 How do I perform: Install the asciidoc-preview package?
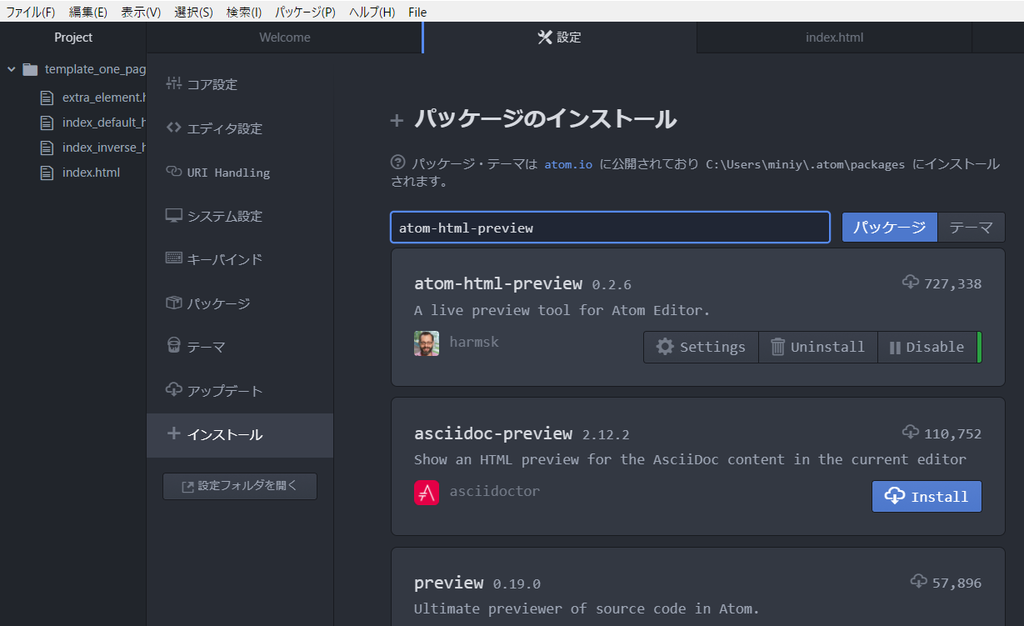[926, 496]
